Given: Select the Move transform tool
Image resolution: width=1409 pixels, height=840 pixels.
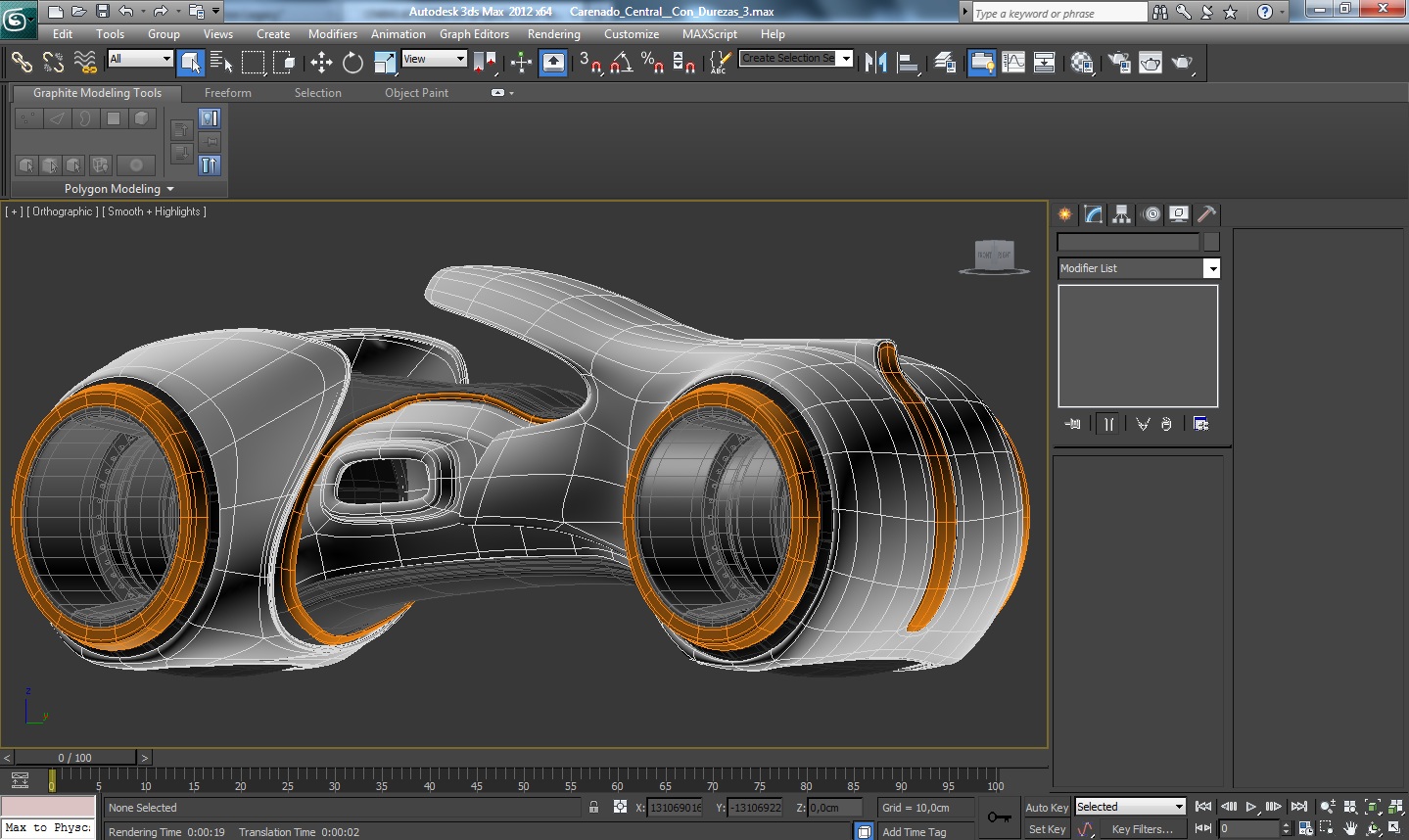Looking at the screenshot, I should tap(321, 64).
